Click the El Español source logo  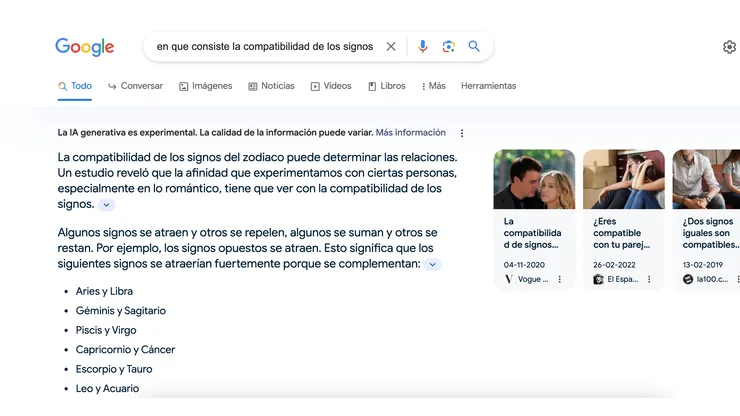(x=598, y=280)
